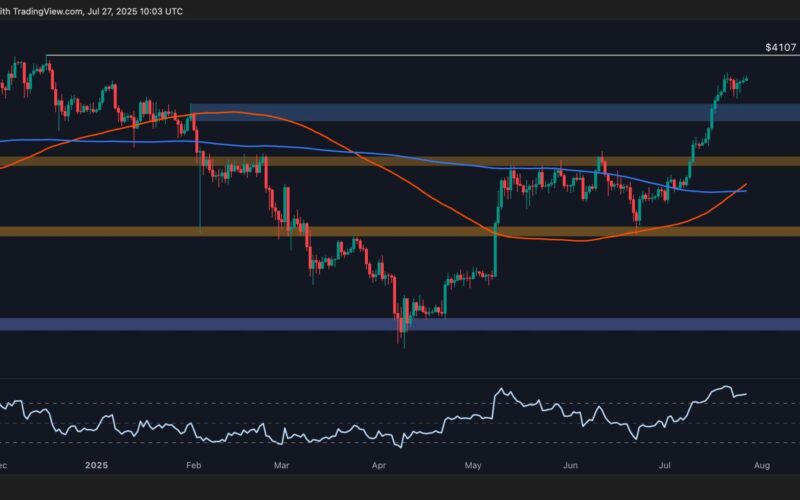Click the Mar label on time axis
Screen dimensions: 800x500
(x=281, y=466)
